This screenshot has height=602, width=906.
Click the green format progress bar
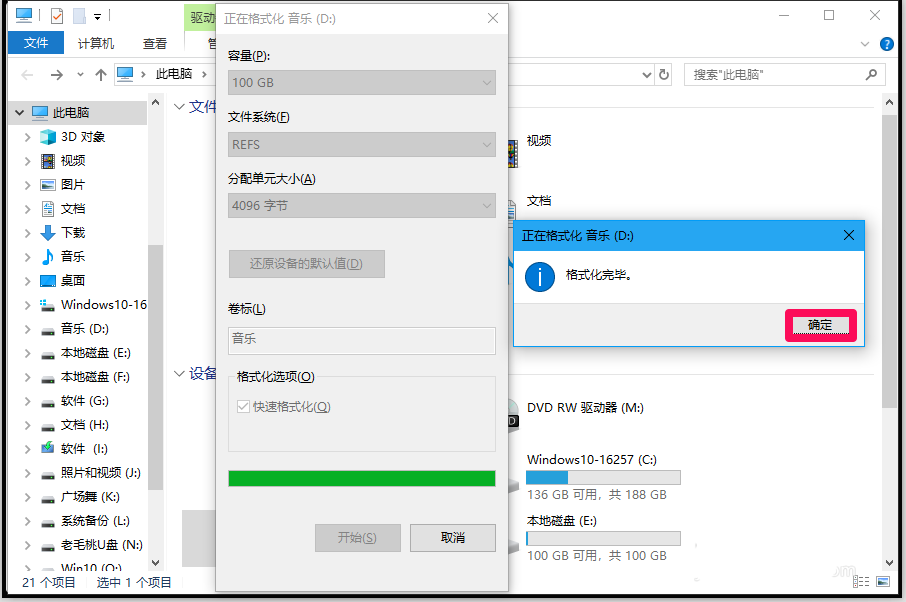[x=362, y=478]
